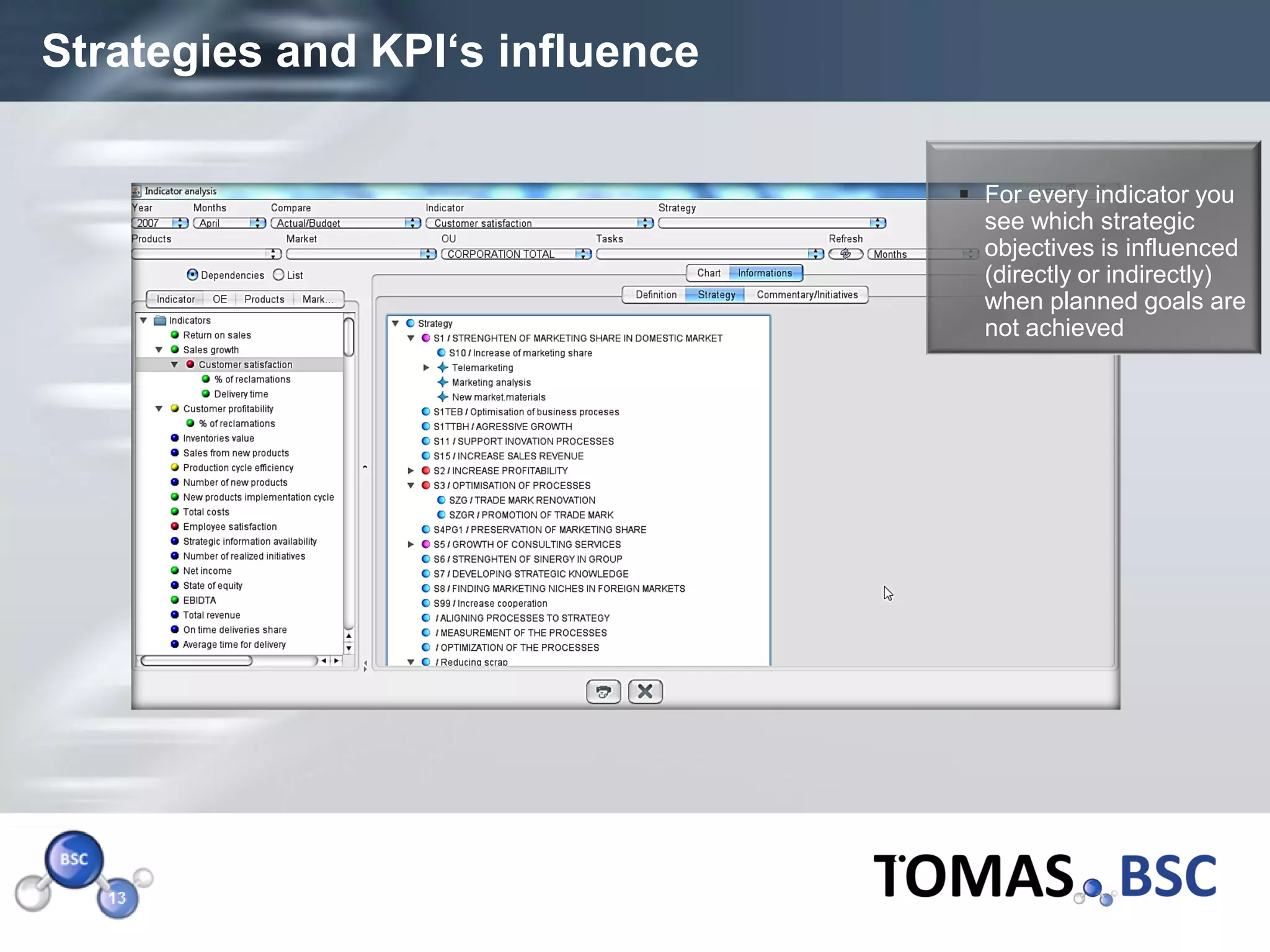Click the red dot of S2 / INCREASE PROFITABILITY
This screenshot has height=952, width=1270.
coord(426,471)
